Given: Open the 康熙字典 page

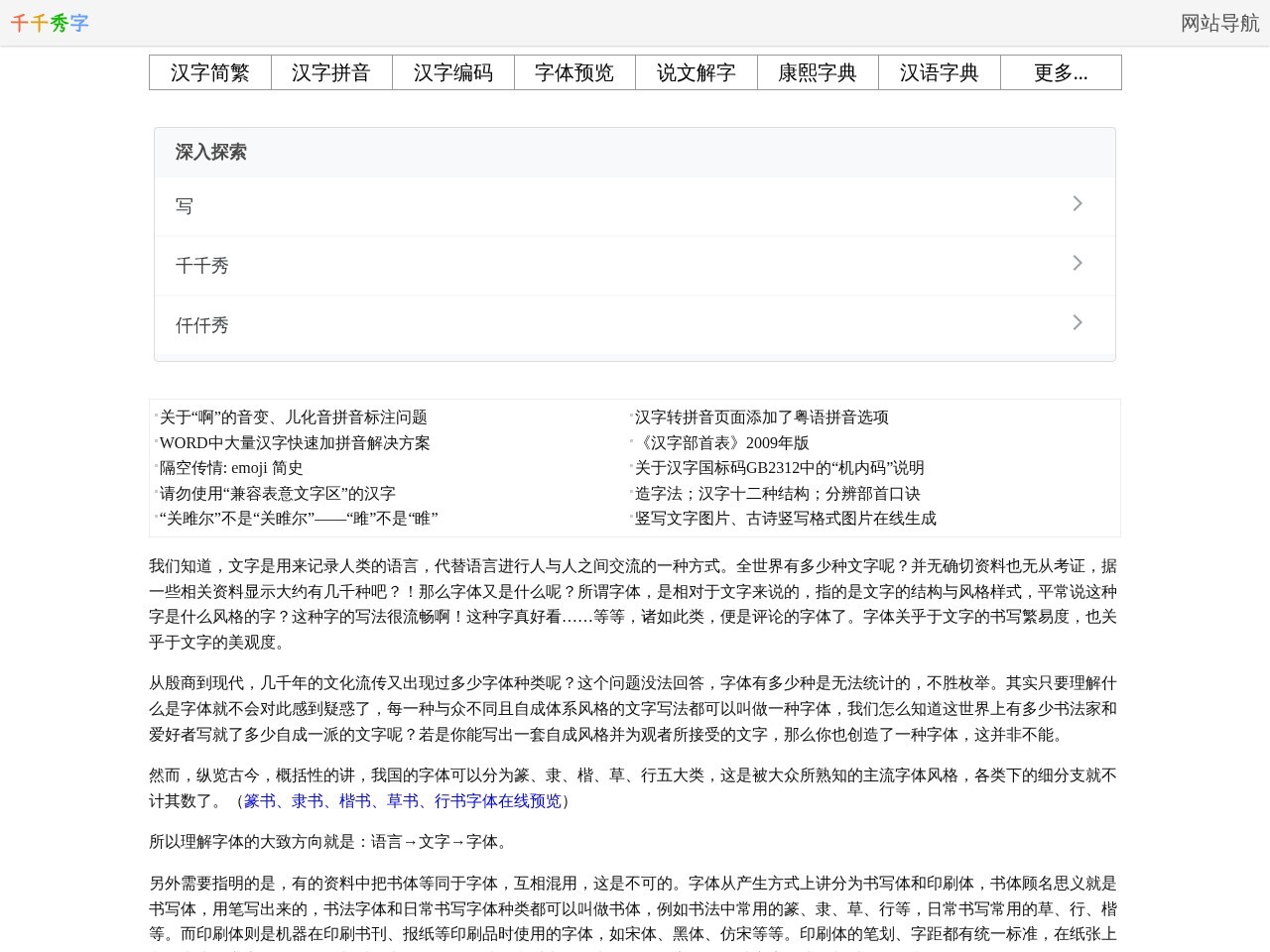Looking at the screenshot, I should coord(818,72).
